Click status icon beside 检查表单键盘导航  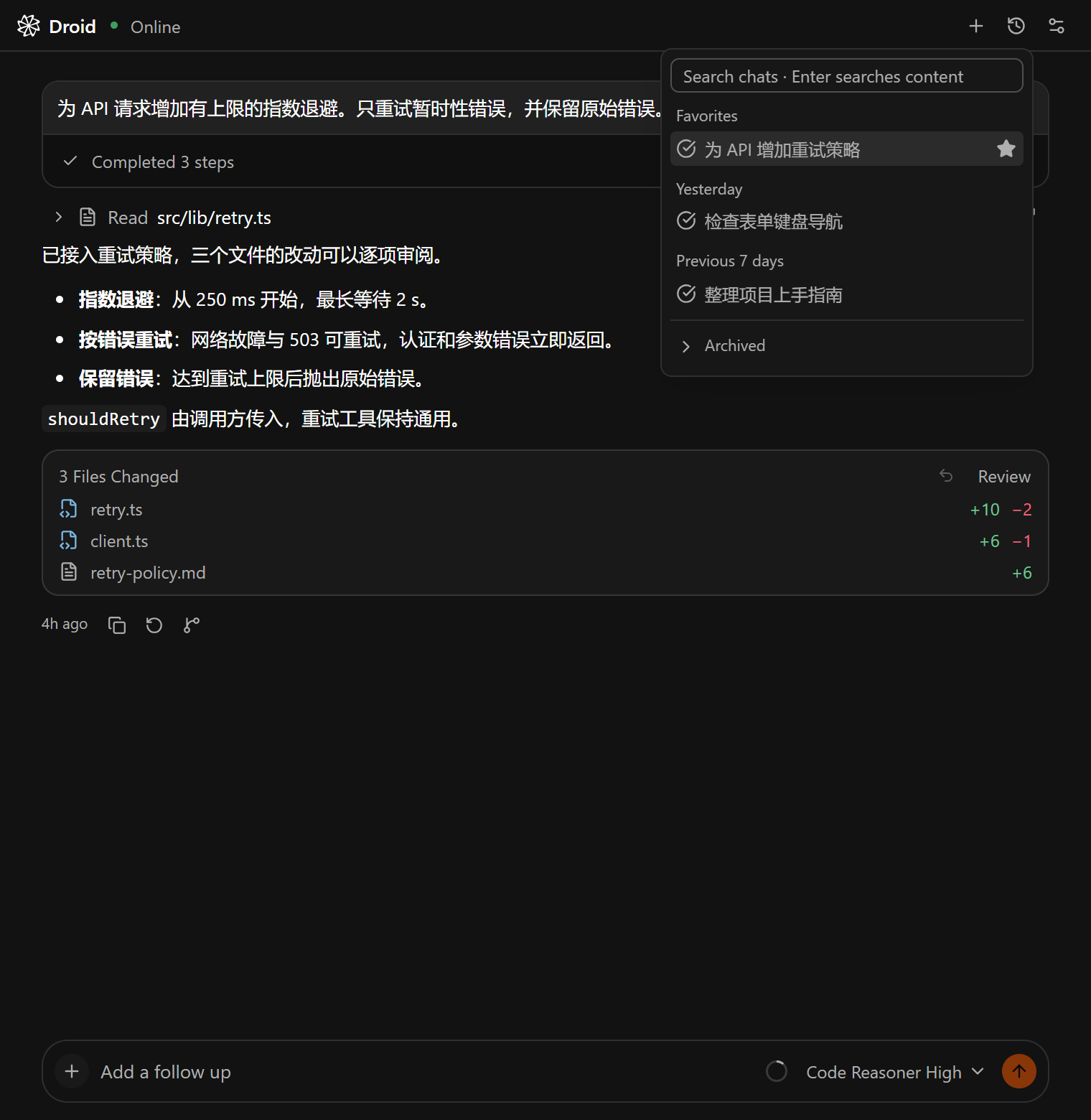pos(686,220)
